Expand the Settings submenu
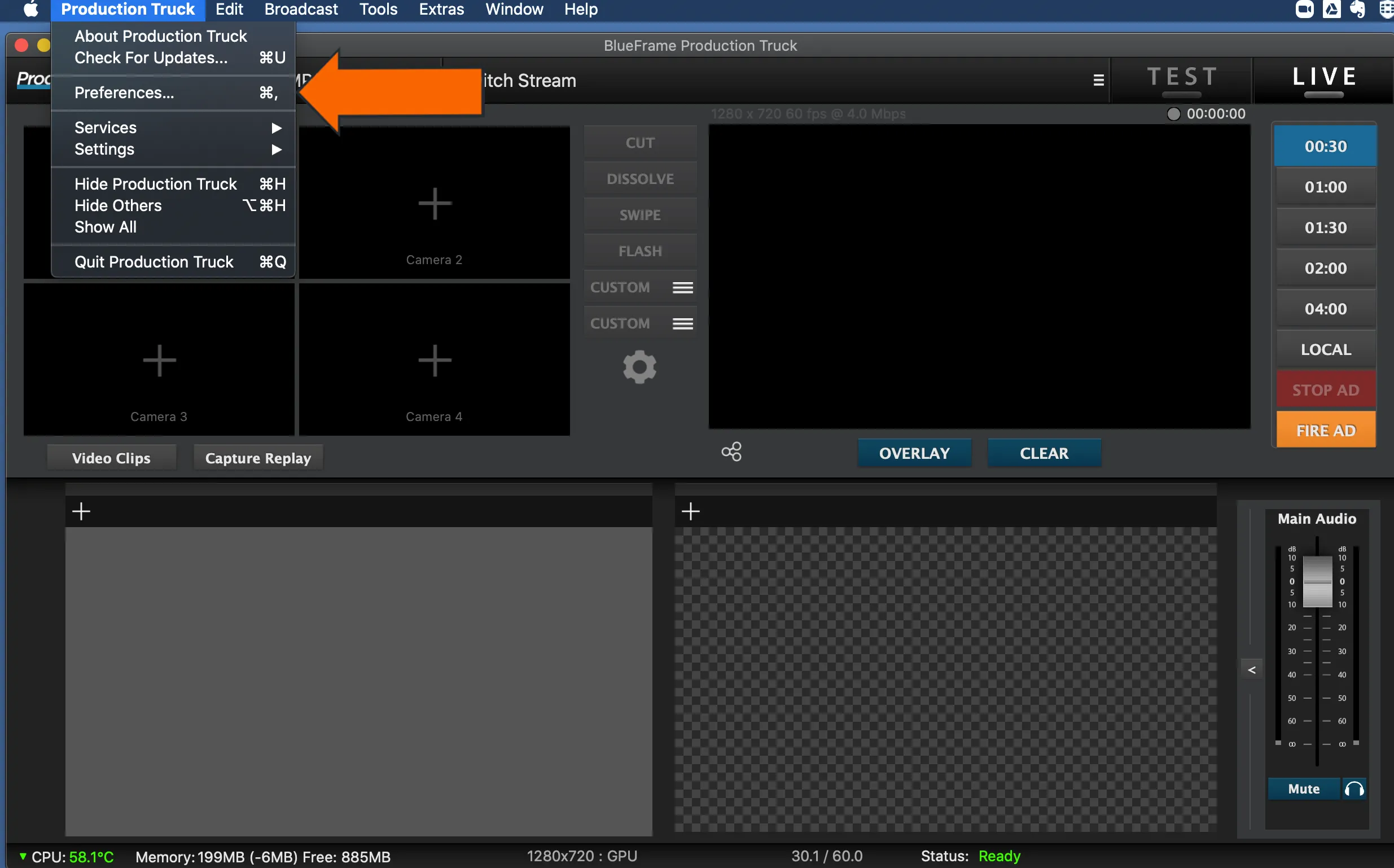Screen dimensions: 1394x868 173,149
